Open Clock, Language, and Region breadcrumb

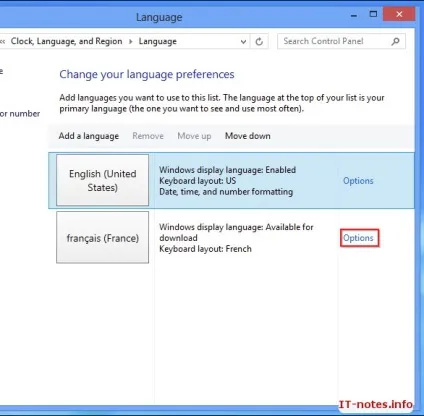click(x=66, y=41)
